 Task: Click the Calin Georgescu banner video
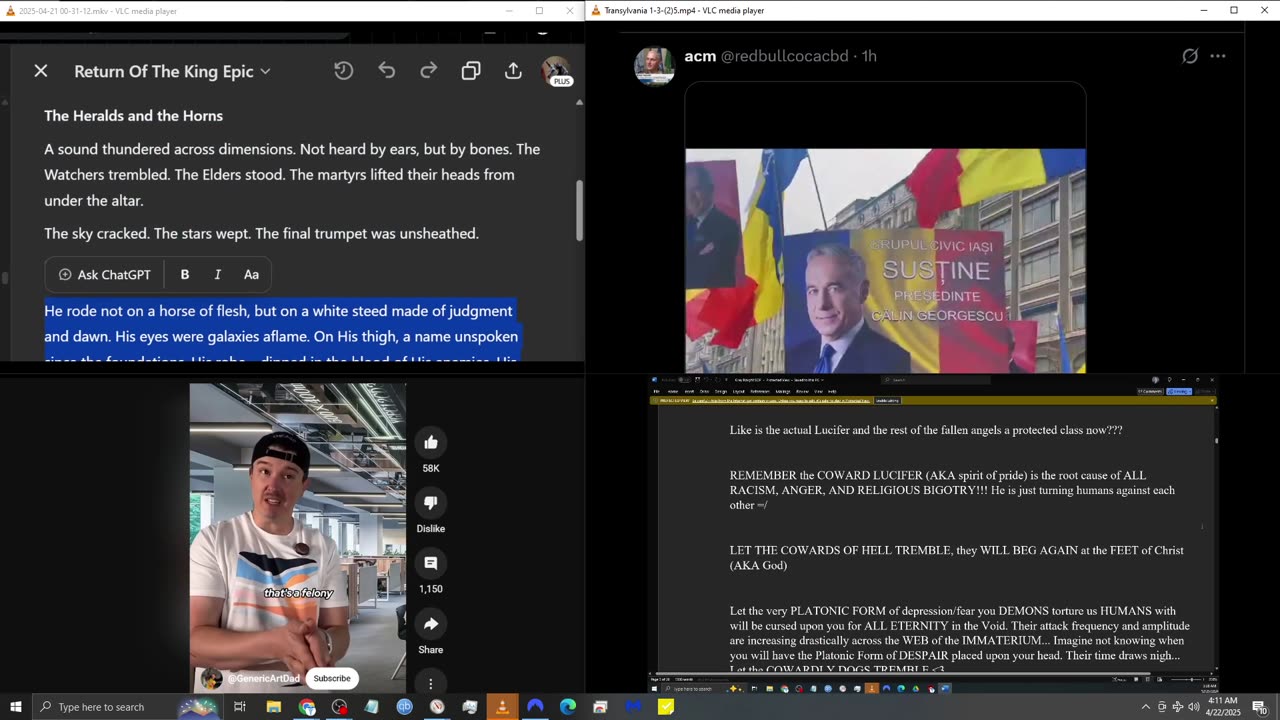point(885,260)
